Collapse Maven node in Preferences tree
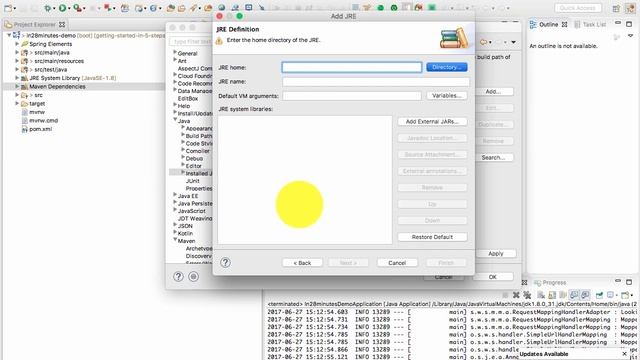 (x=175, y=240)
